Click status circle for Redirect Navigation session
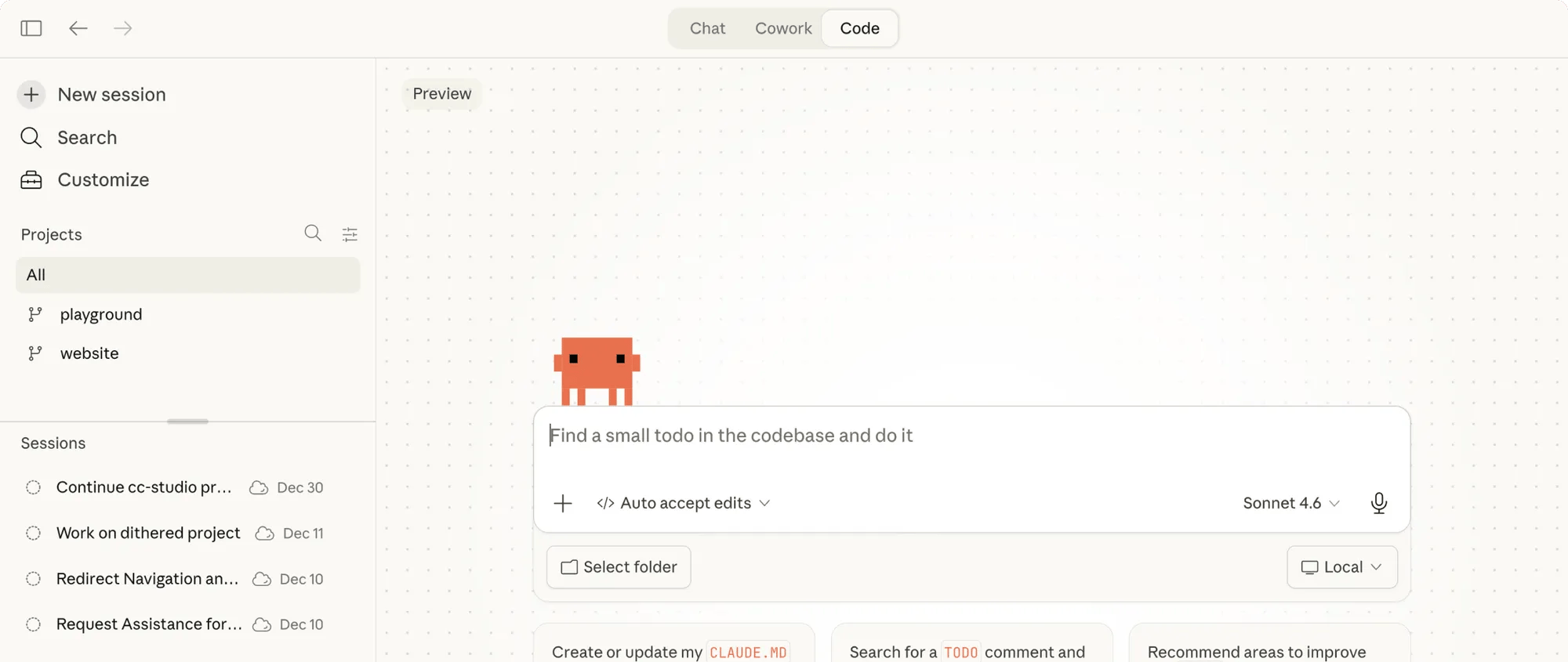 33,579
